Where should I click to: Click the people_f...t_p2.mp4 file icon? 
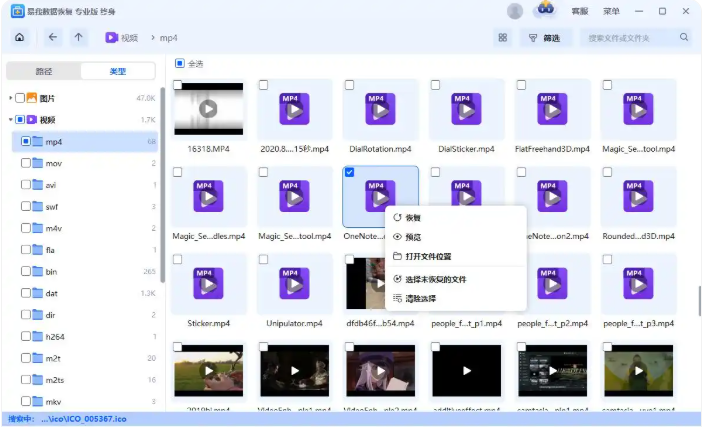pyautogui.click(x=552, y=283)
